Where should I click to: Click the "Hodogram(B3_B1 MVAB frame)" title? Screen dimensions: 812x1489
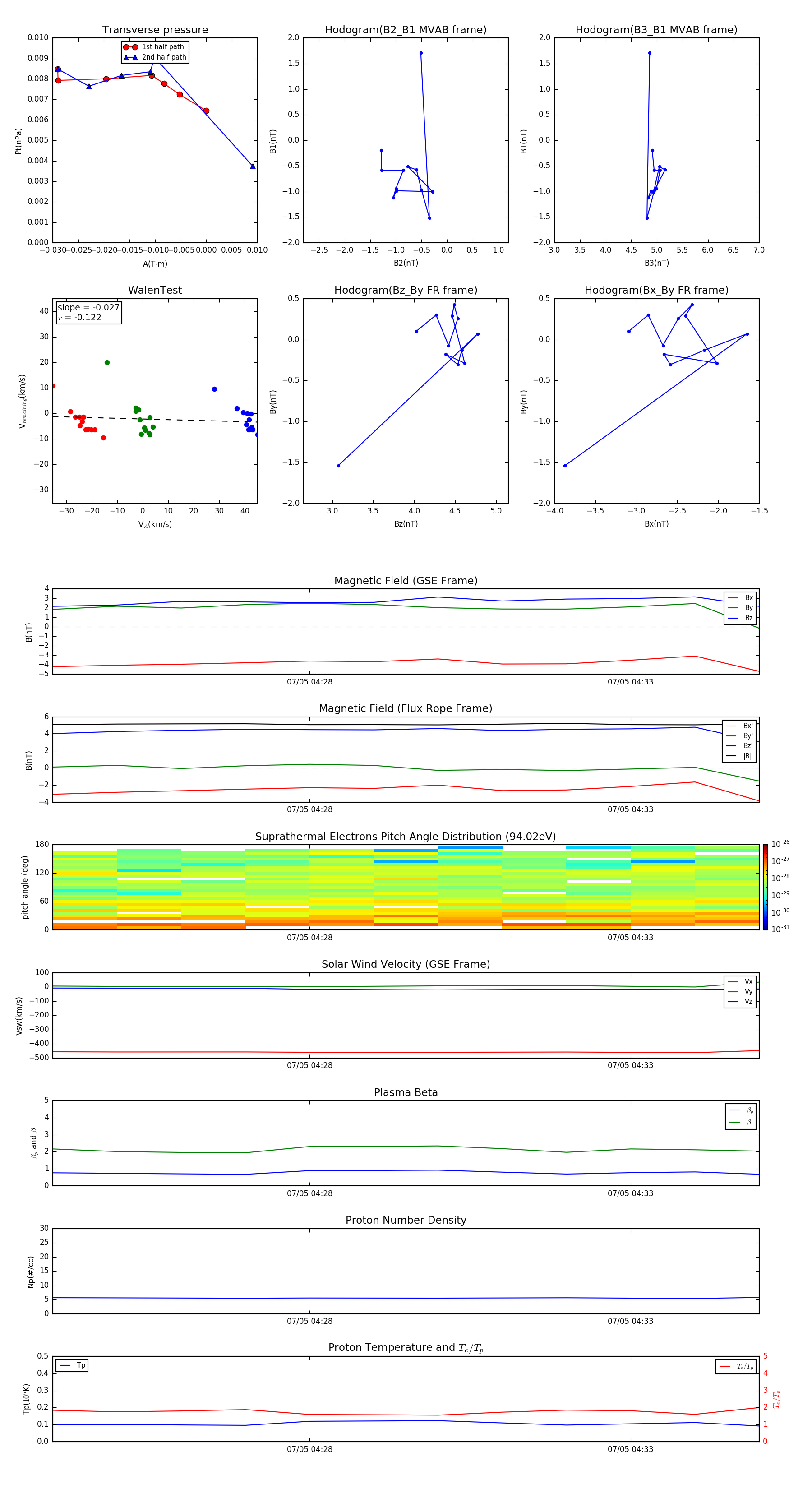[656, 30]
